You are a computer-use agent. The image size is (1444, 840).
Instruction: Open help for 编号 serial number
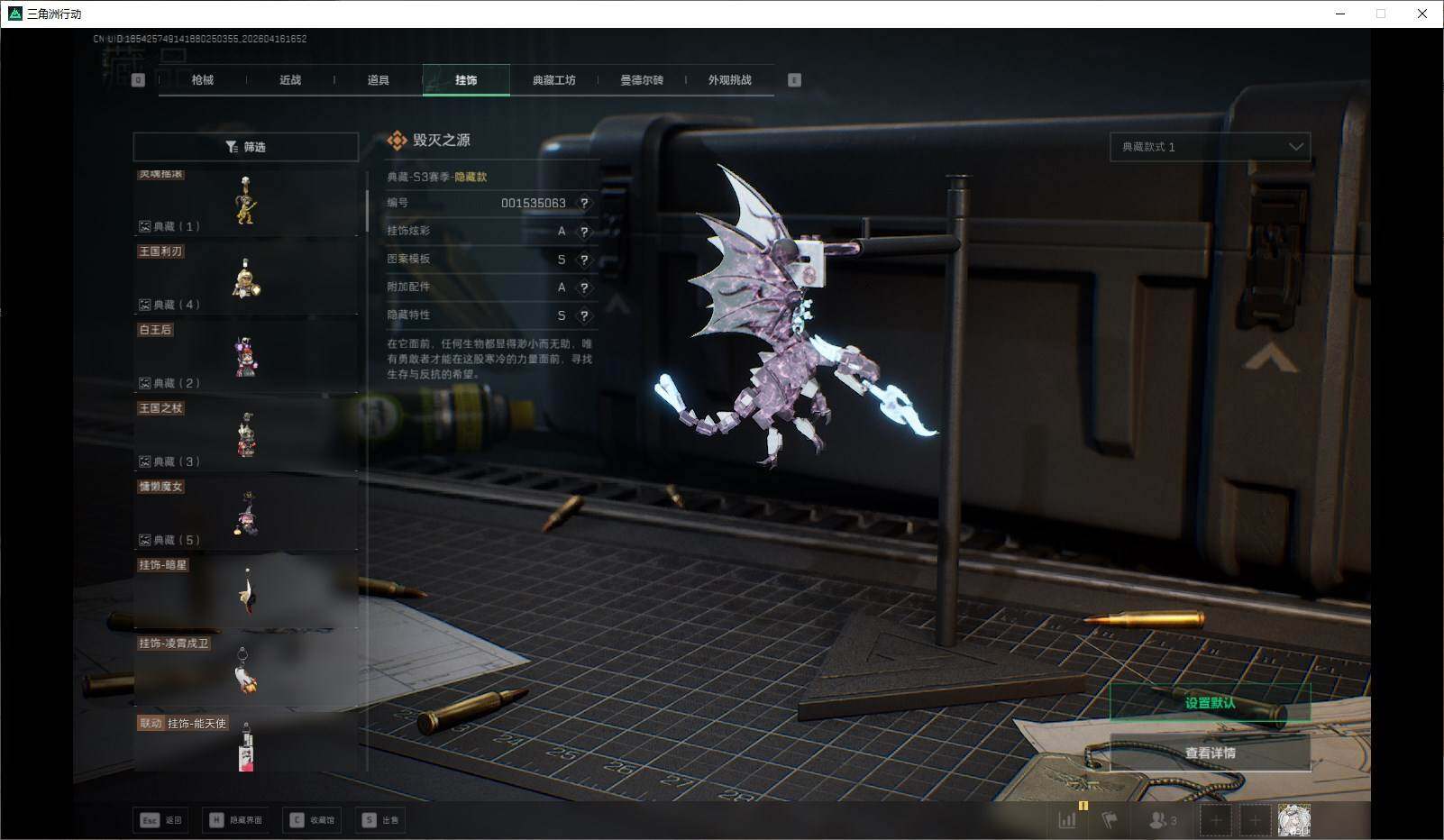pos(584,204)
